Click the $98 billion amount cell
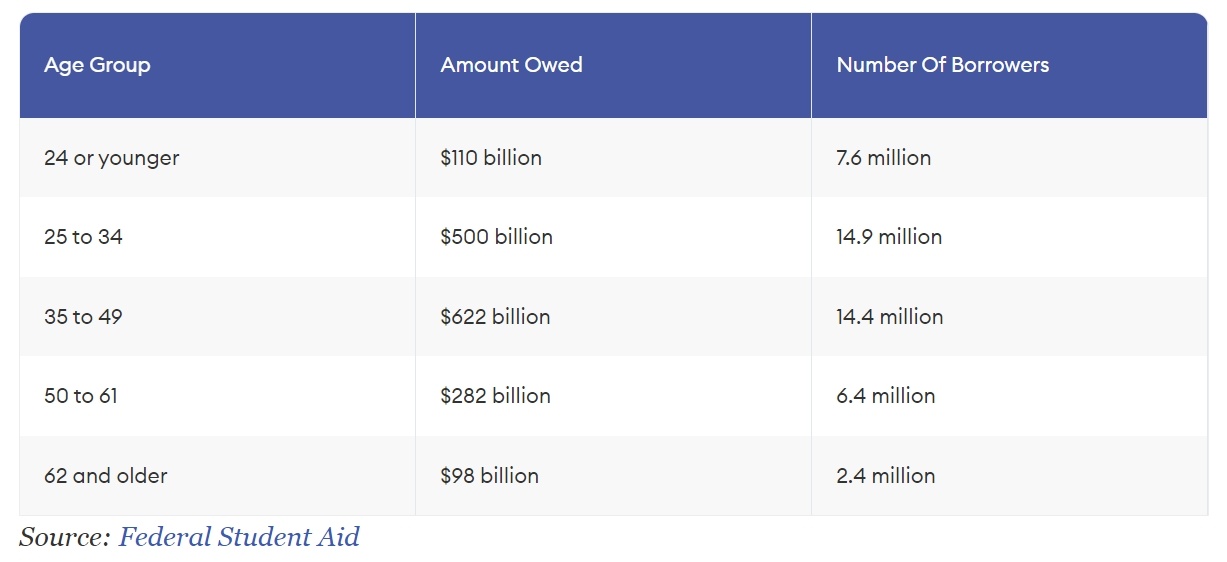This screenshot has height=562, width=1227. [x=489, y=476]
